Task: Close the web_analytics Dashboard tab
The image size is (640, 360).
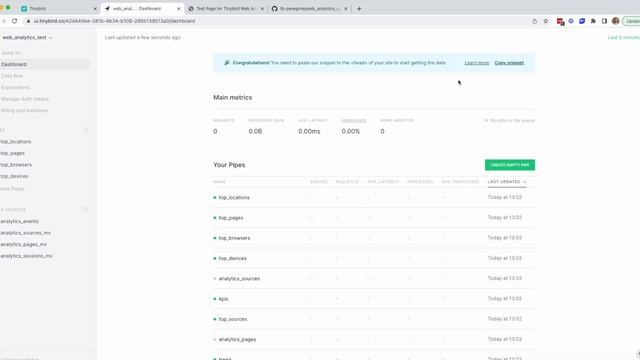Action: click(179, 9)
